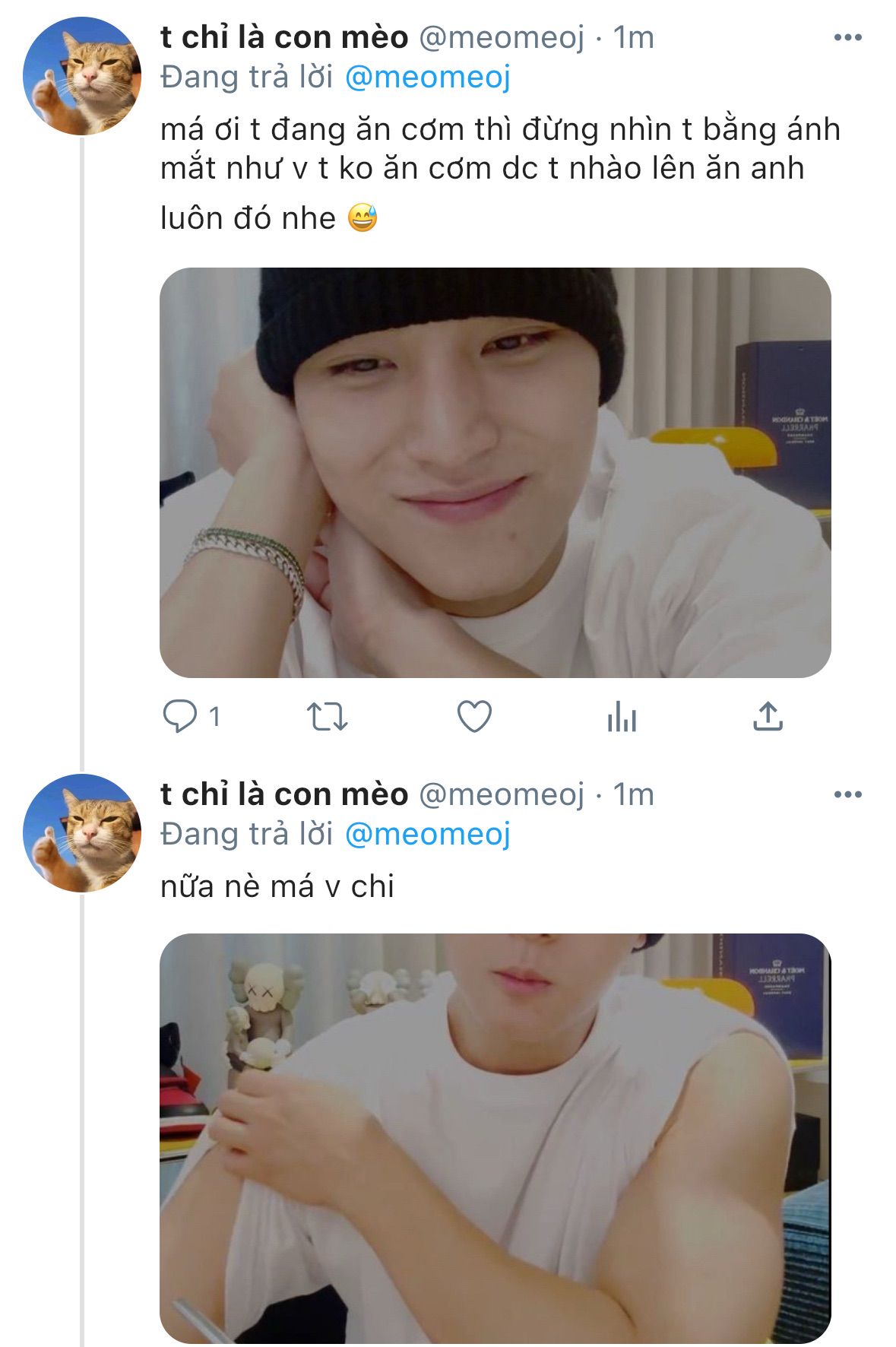Screen dimensions: 896x1347
Task: Open first tweet's 1m timestamp
Action: pos(633,37)
